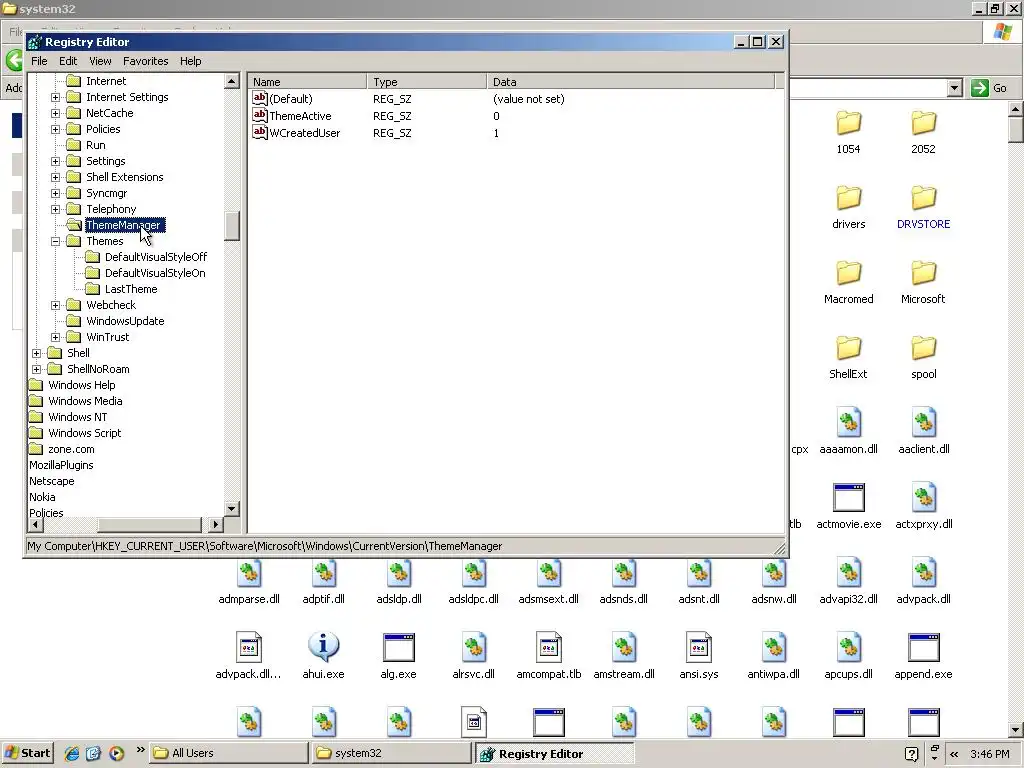Select the WCreatedUser value icon
The width and height of the screenshot is (1024, 768).
[260, 133]
